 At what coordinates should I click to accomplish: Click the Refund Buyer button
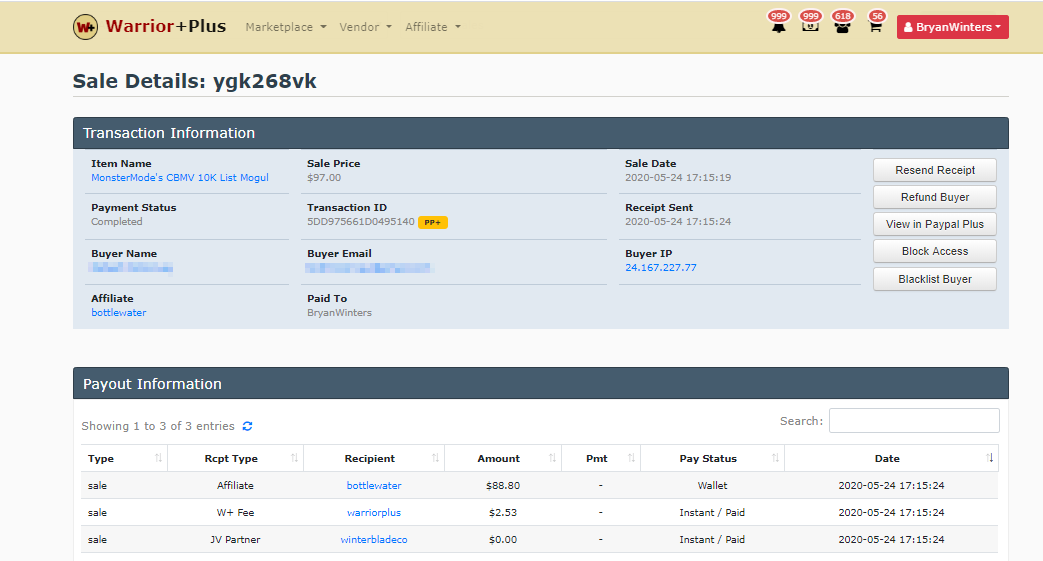[x=935, y=197]
